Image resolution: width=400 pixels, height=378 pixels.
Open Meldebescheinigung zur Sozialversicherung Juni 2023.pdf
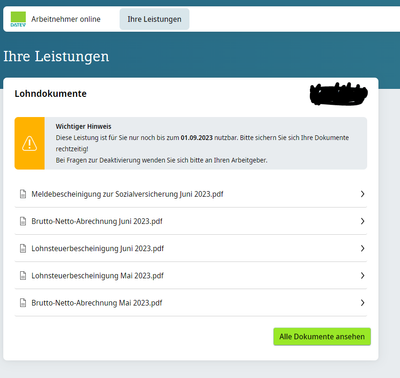pos(191,194)
